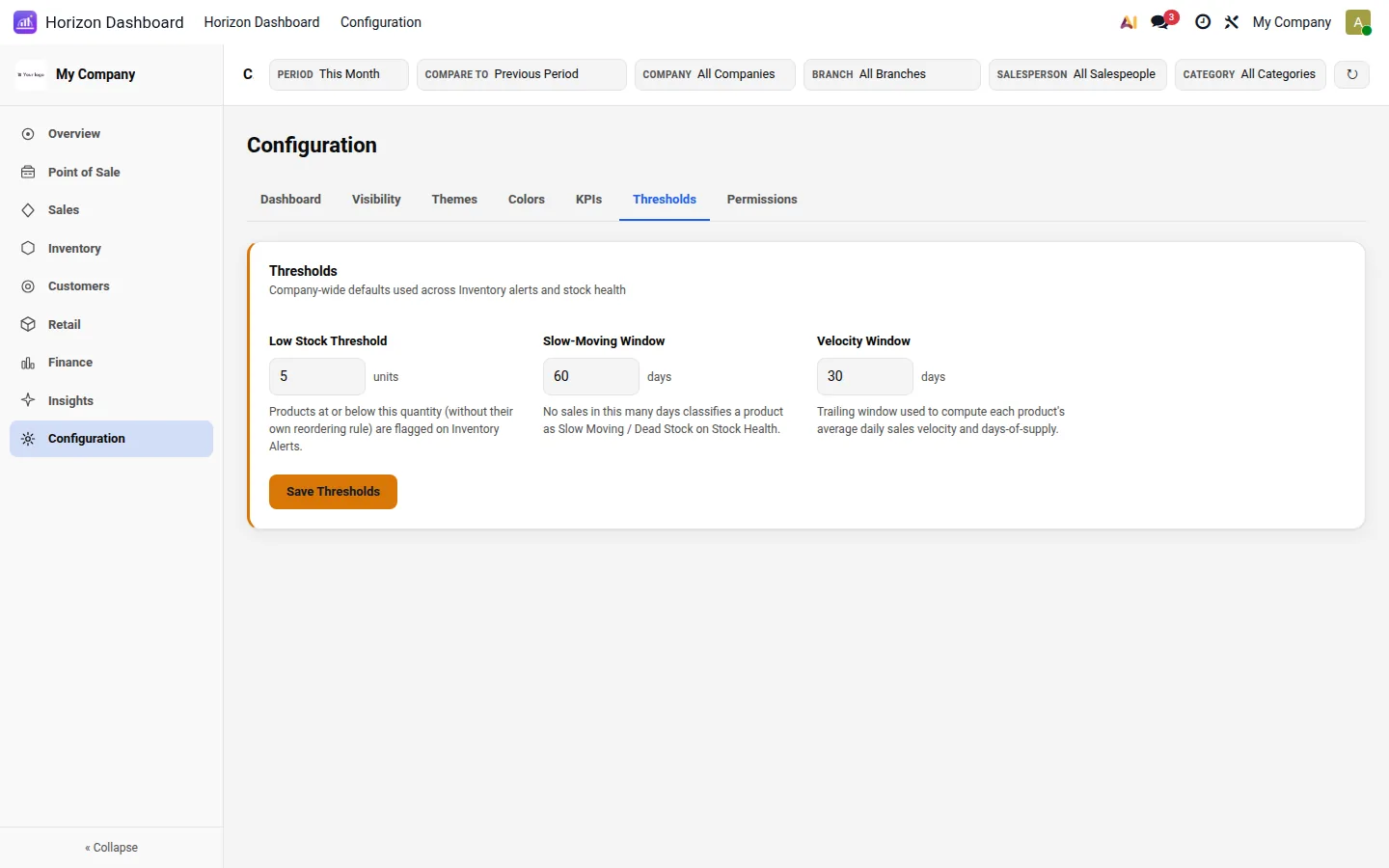This screenshot has height=868, width=1389.
Task: Click the Finance bar chart sidebar icon
Action: (x=28, y=363)
